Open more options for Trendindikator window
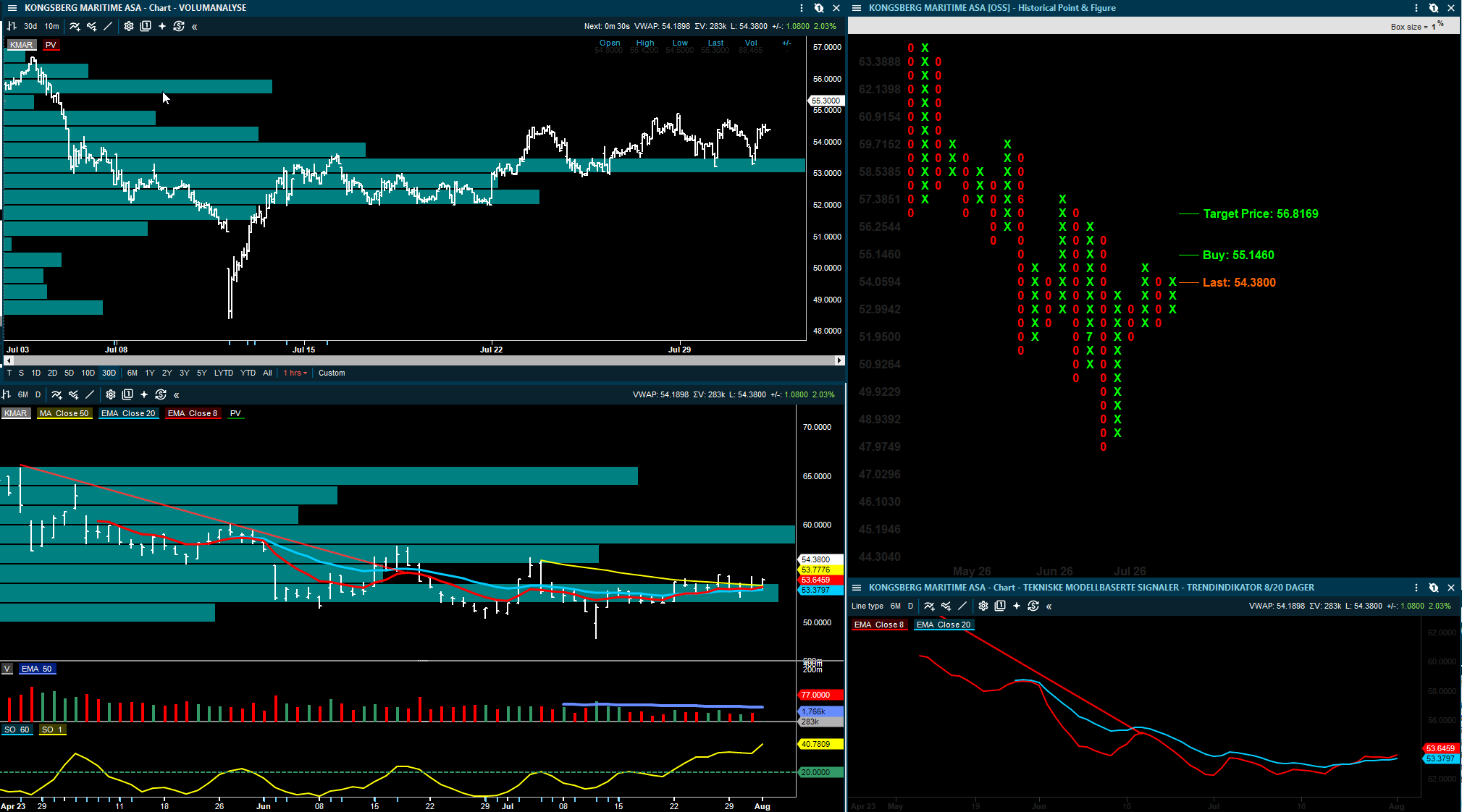The width and height of the screenshot is (1462, 812). [1416, 588]
